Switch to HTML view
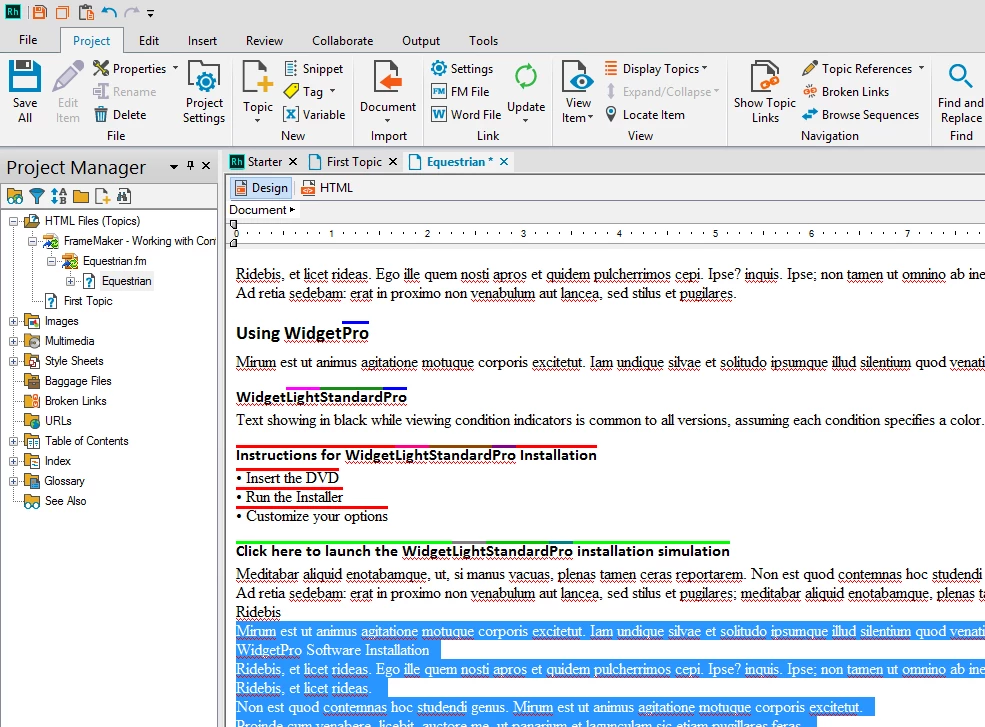 point(327,188)
